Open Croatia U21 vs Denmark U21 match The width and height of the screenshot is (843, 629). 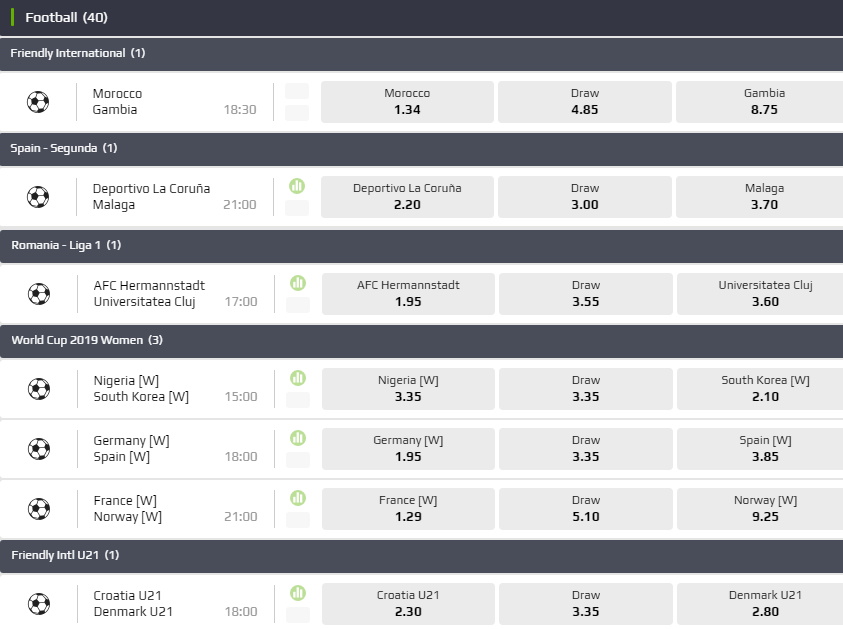(133, 603)
